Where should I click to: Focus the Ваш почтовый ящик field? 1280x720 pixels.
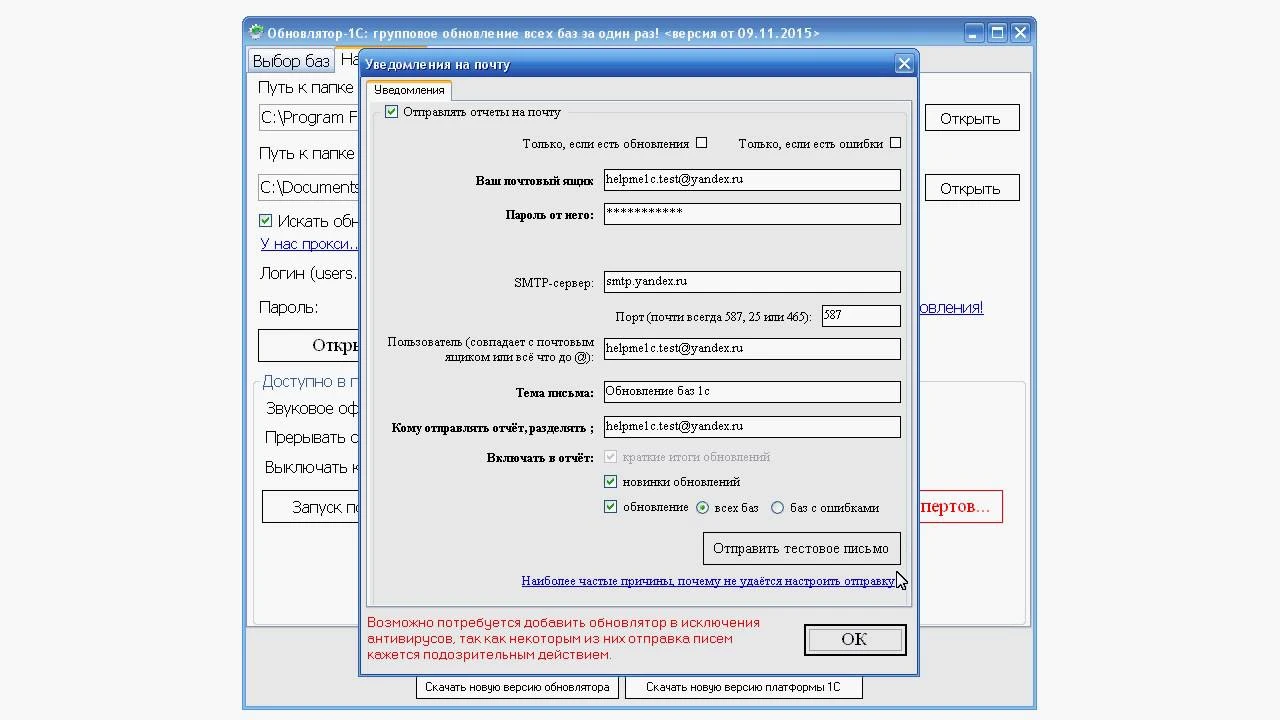(x=752, y=180)
